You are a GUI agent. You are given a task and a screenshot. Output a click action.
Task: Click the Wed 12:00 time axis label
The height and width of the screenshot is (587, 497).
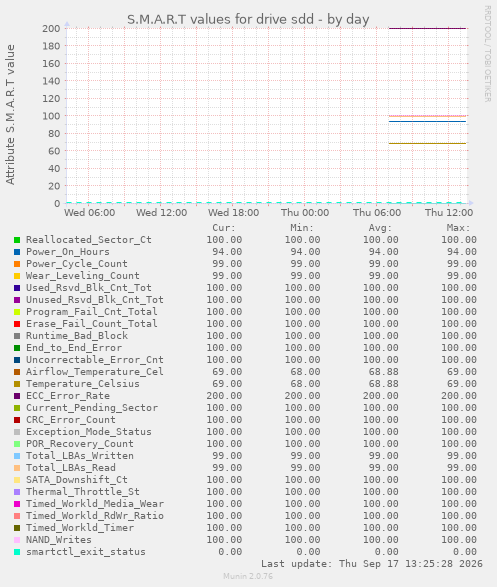(161, 213)
